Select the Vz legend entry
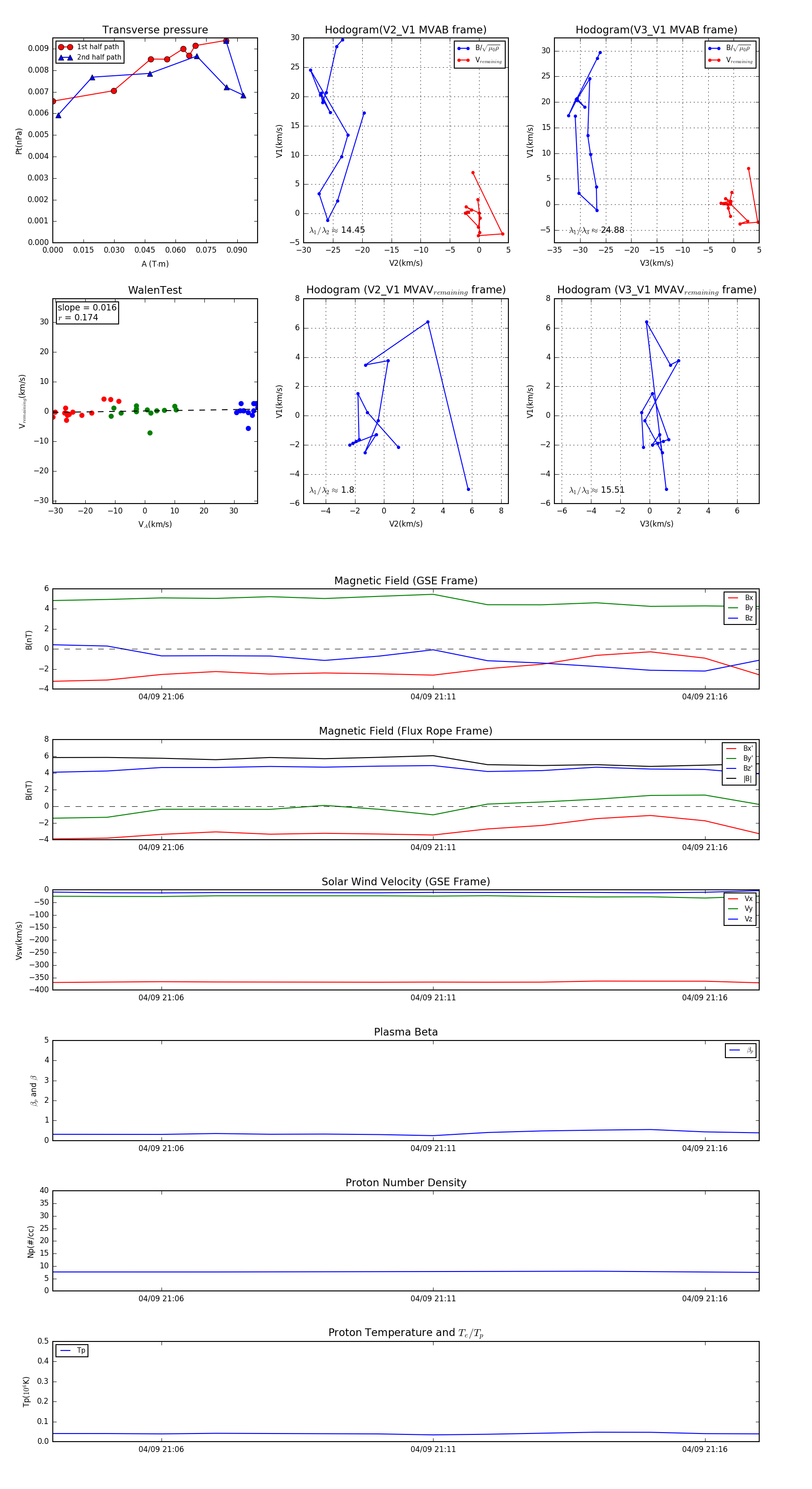This screenshot has height=1489, width=812. pos(740,919)
